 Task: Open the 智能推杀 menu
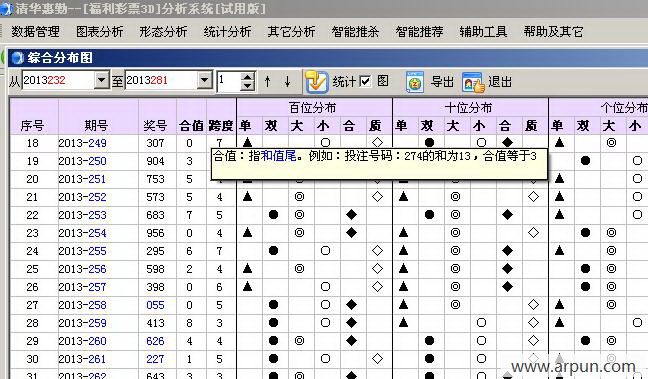point(355,31)
